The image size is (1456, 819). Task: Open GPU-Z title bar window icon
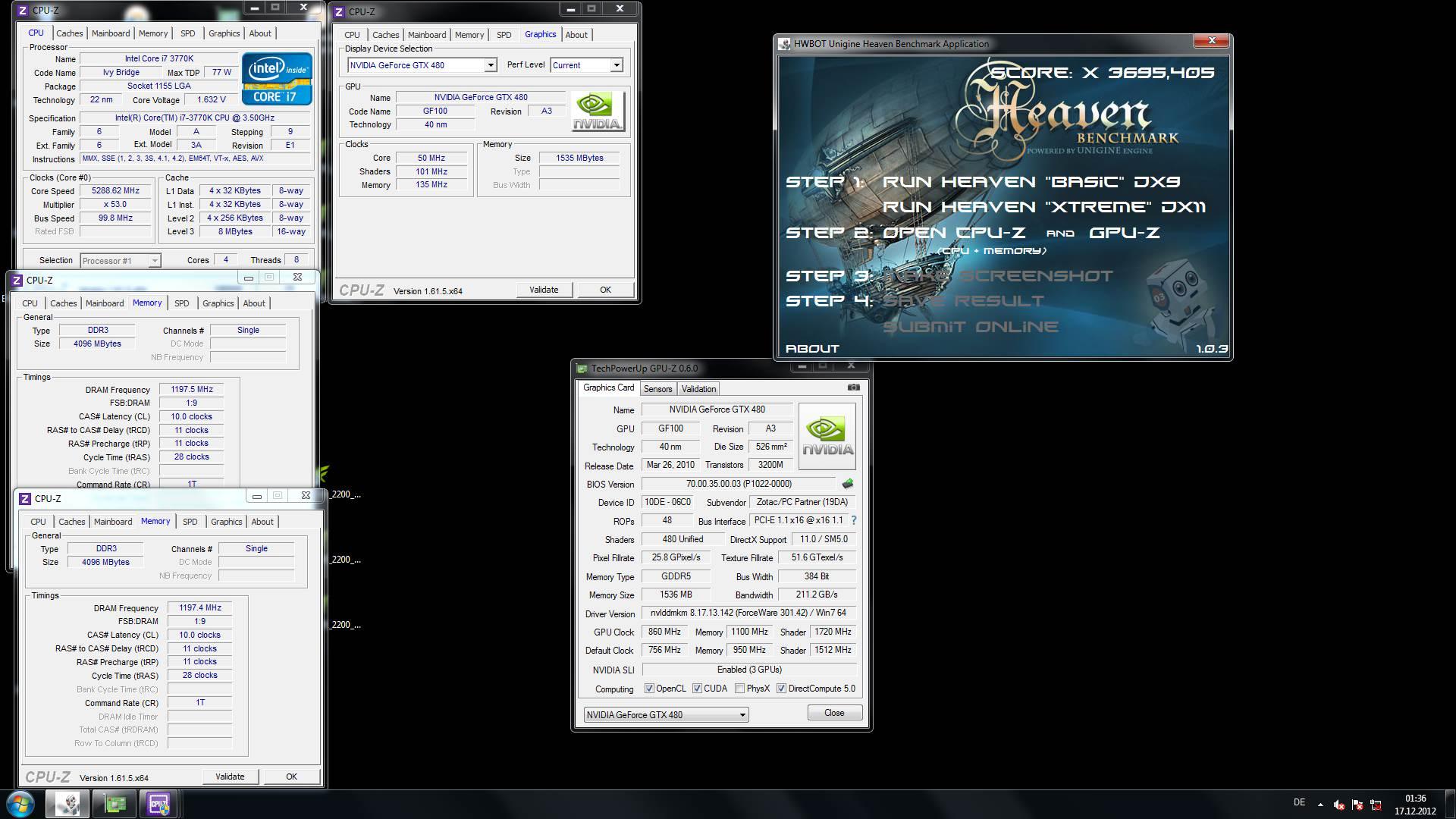click(582, 369)
